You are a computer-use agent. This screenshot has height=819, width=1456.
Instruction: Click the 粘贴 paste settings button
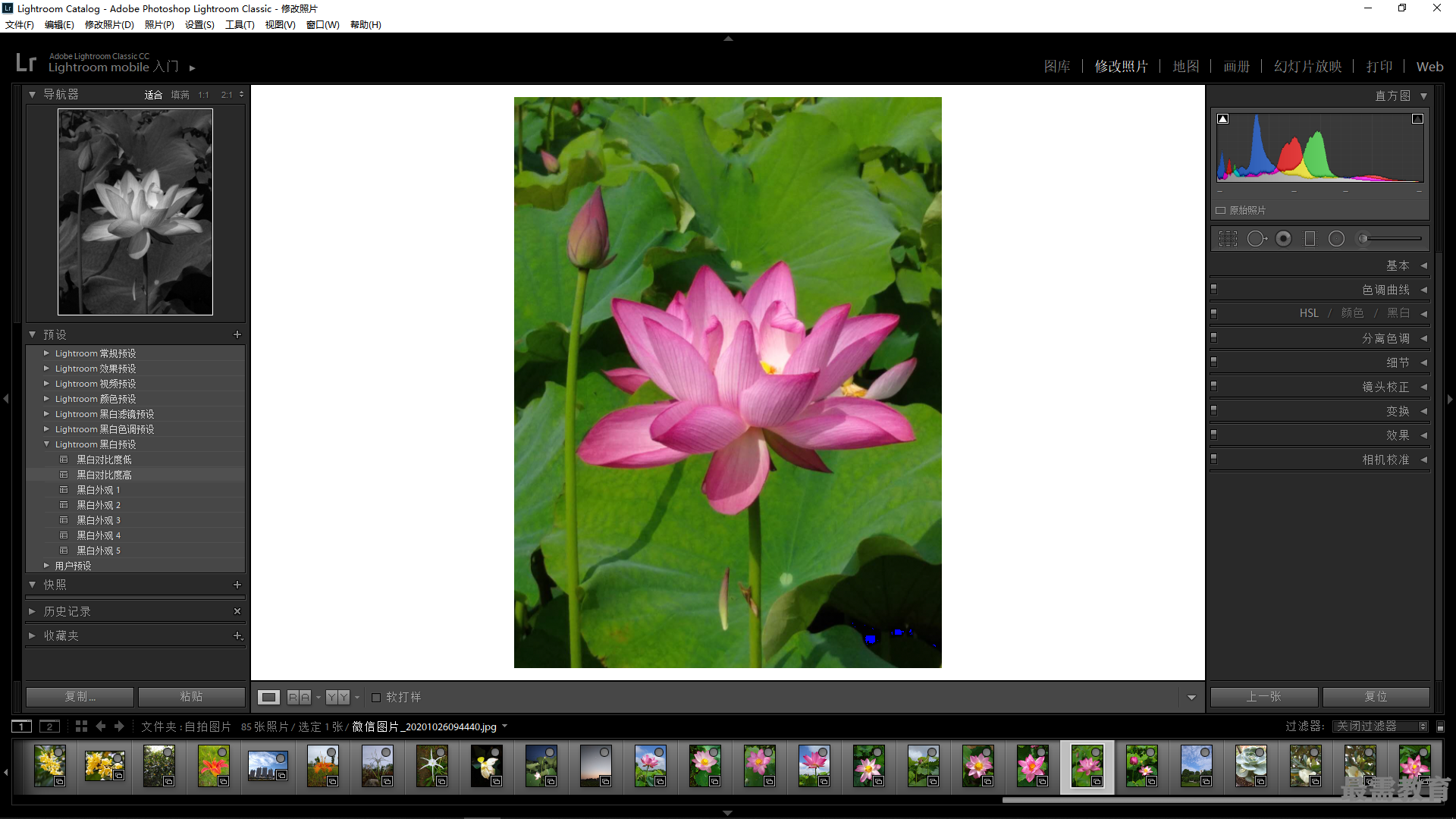(192, 696)
